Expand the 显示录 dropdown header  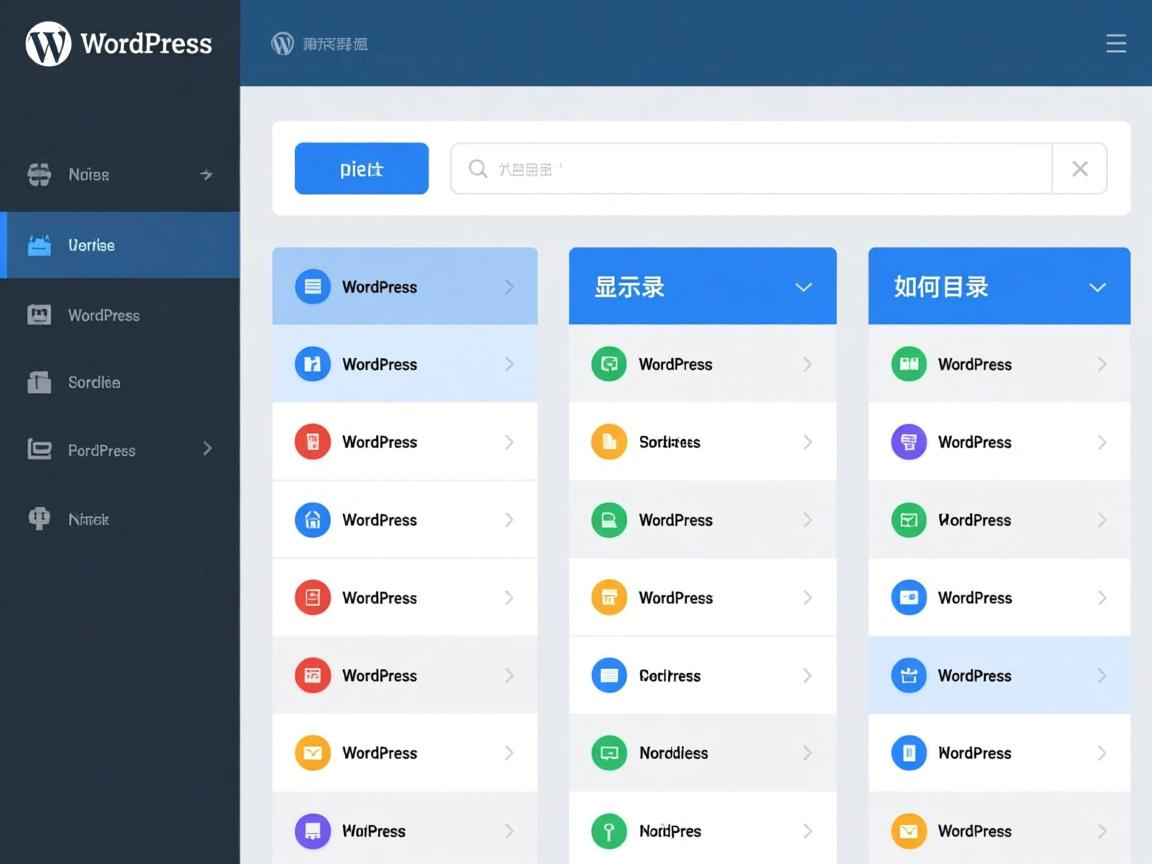click(702, 286)
